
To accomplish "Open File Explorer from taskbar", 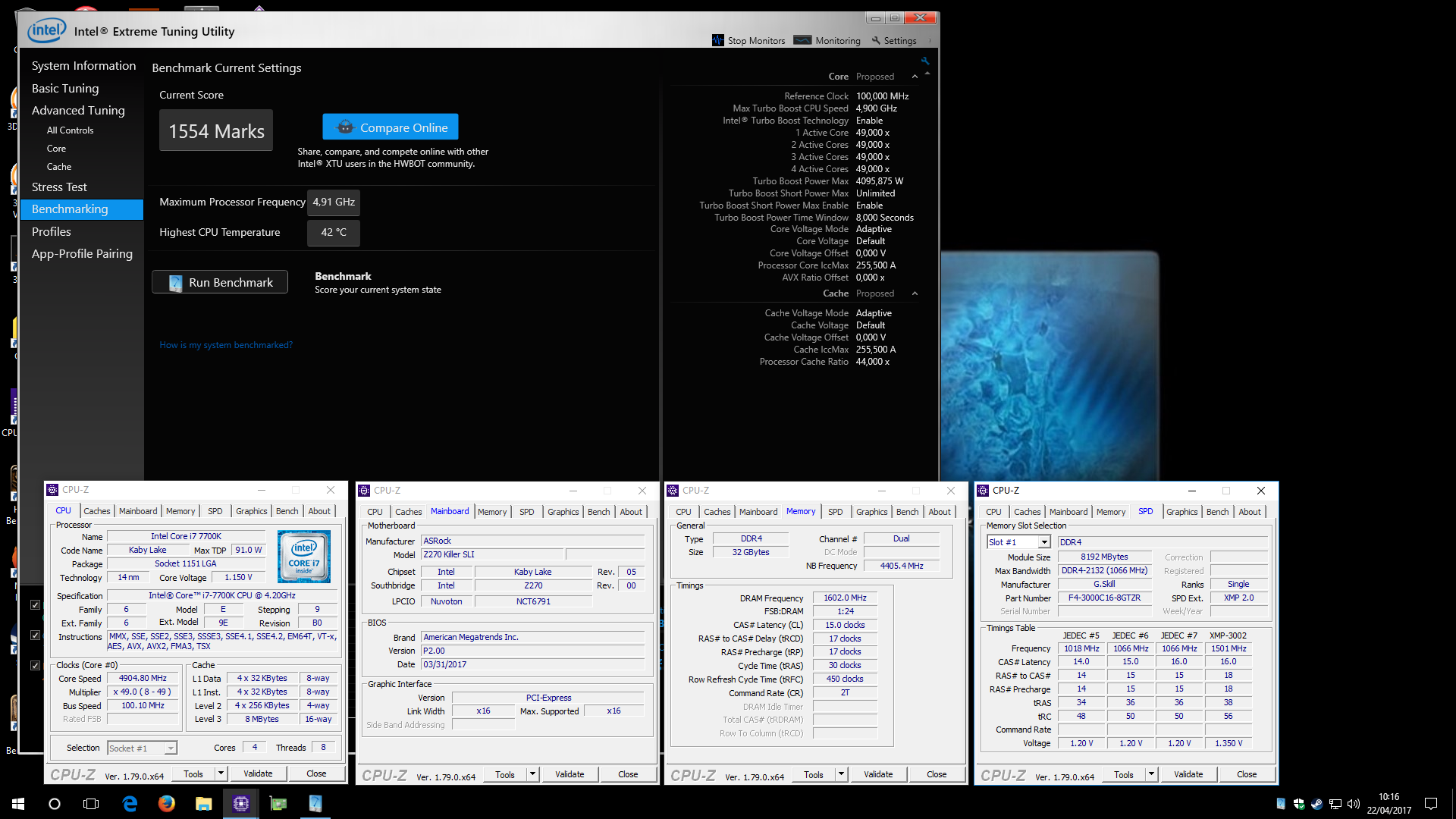I will click(203, 804).
